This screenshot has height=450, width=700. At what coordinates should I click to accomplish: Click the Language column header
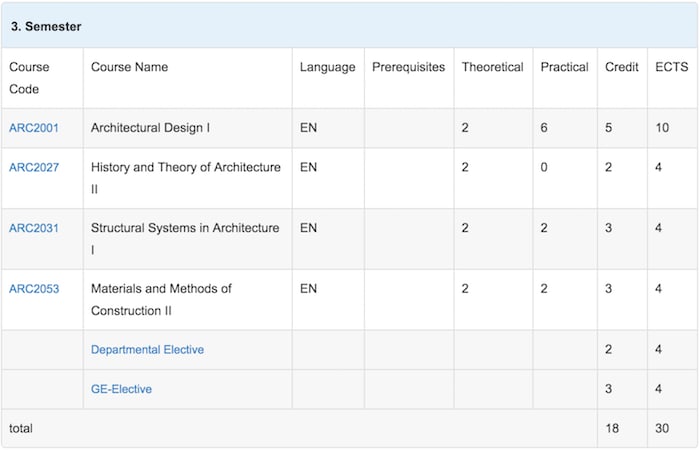(x=328, y=67)
